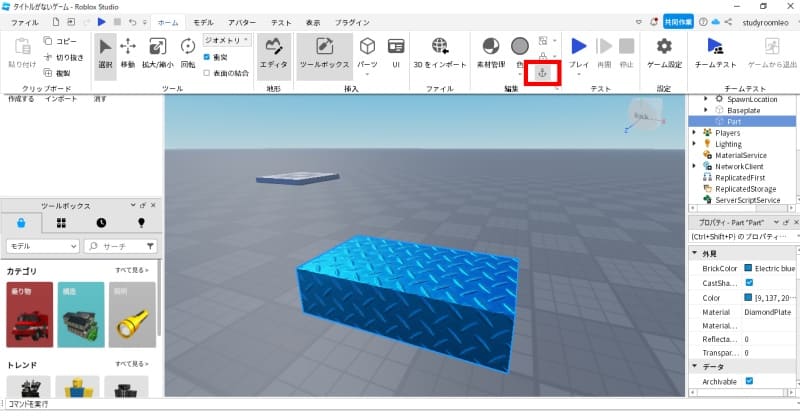Open Toolbox recent tab (clock icon)
The image size is (800, 418).
pyautogui.click(x=101, y=223)
